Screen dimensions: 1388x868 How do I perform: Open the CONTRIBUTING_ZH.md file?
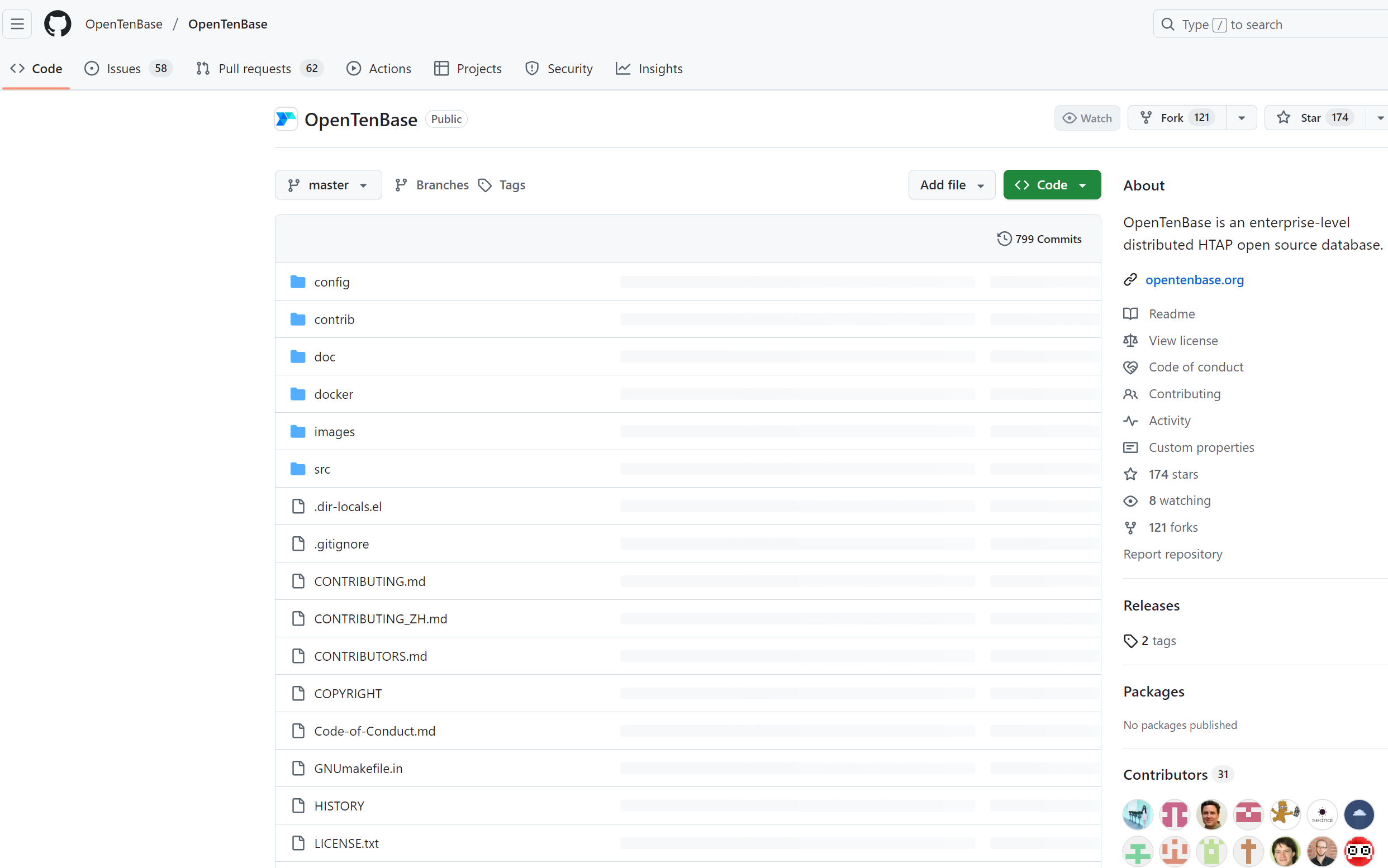click(381, 619)
